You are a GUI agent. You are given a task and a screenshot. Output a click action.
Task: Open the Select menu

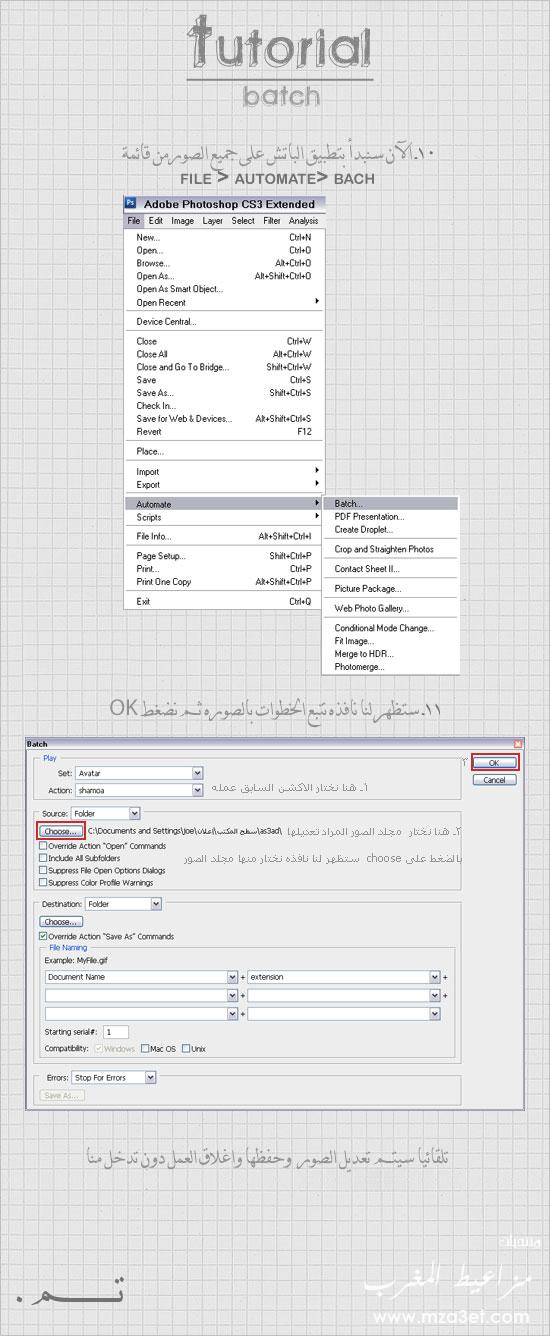click(243, 221)
